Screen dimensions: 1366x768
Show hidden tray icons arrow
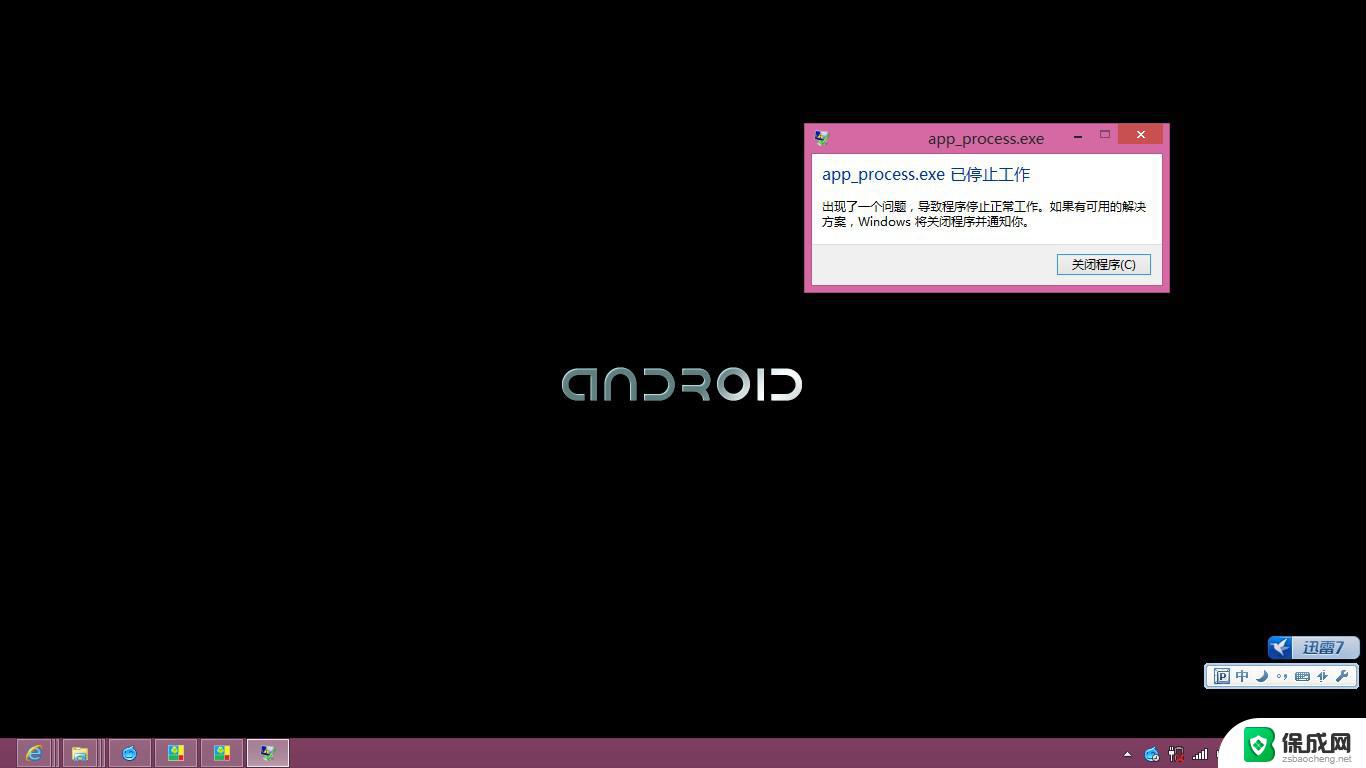pyautogui.click(x=1127, y=755)
